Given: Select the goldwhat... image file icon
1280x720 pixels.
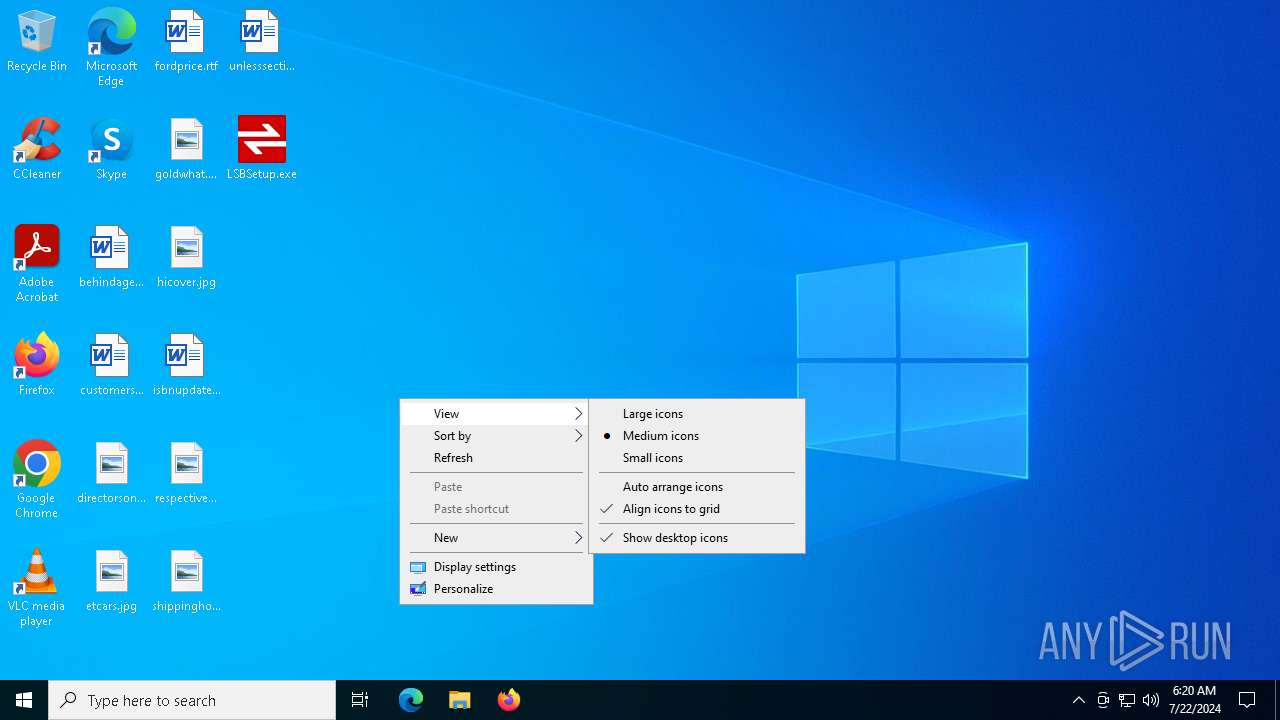Looking at the screenshot, I should pyautogui.click(x=186, y=149).
